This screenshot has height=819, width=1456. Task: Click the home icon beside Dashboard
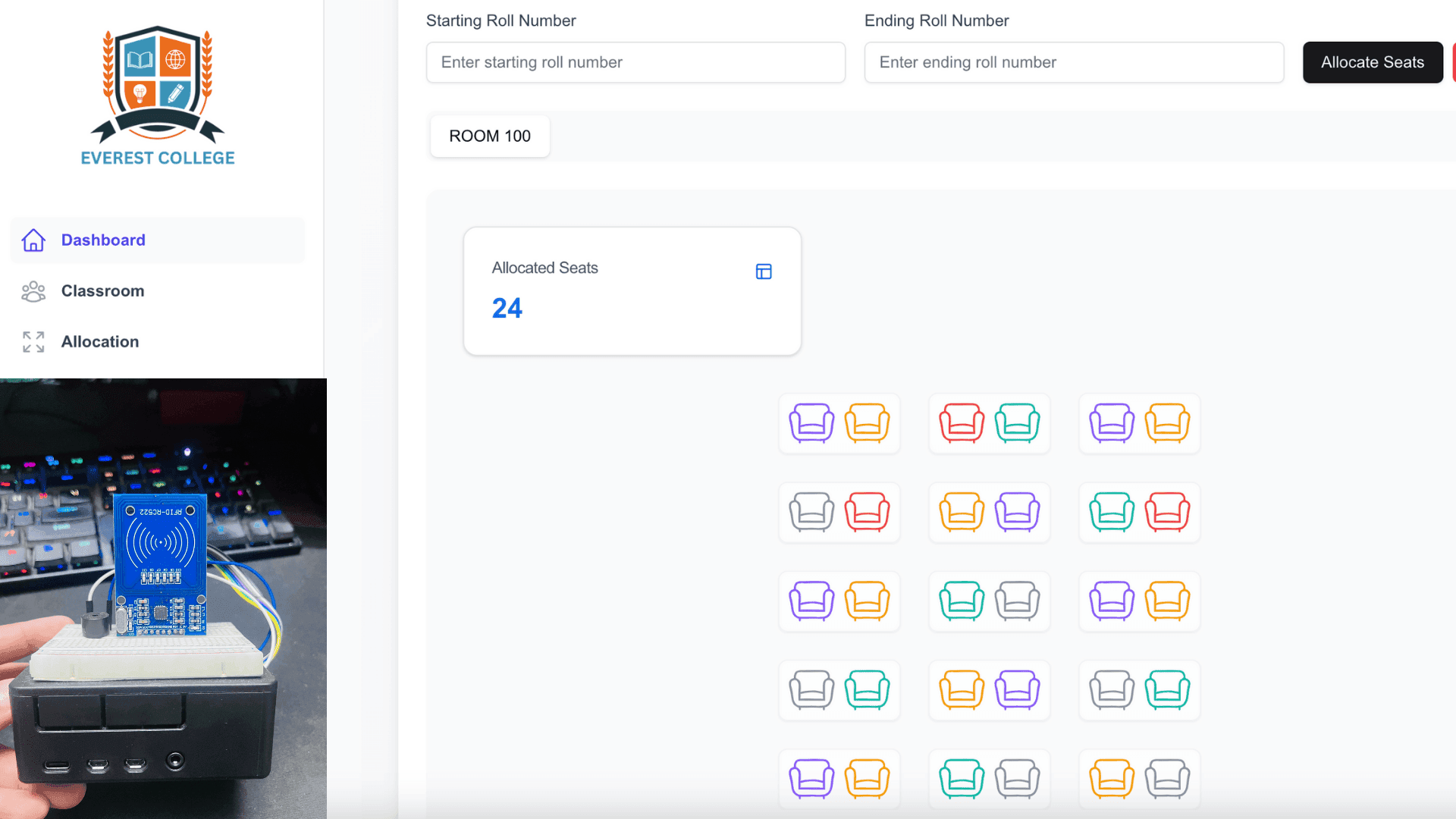pos(33,240)
